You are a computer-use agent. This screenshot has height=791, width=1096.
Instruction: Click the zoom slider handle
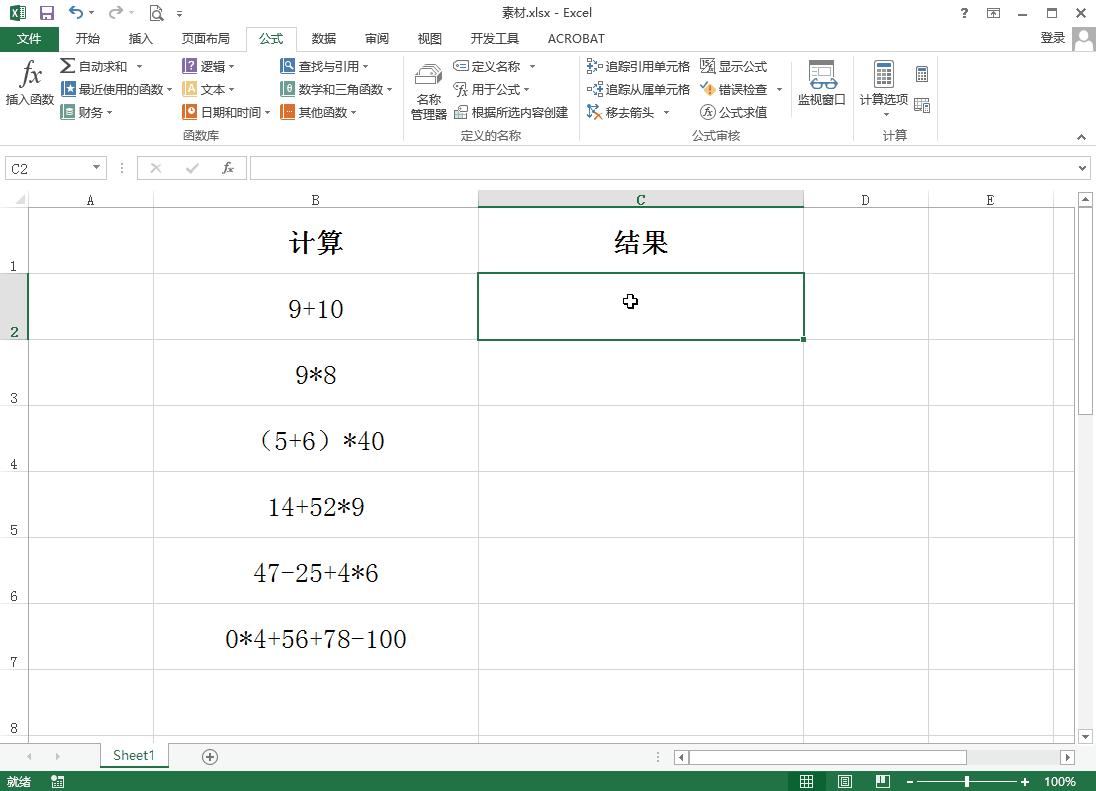(x=967, y=781)
